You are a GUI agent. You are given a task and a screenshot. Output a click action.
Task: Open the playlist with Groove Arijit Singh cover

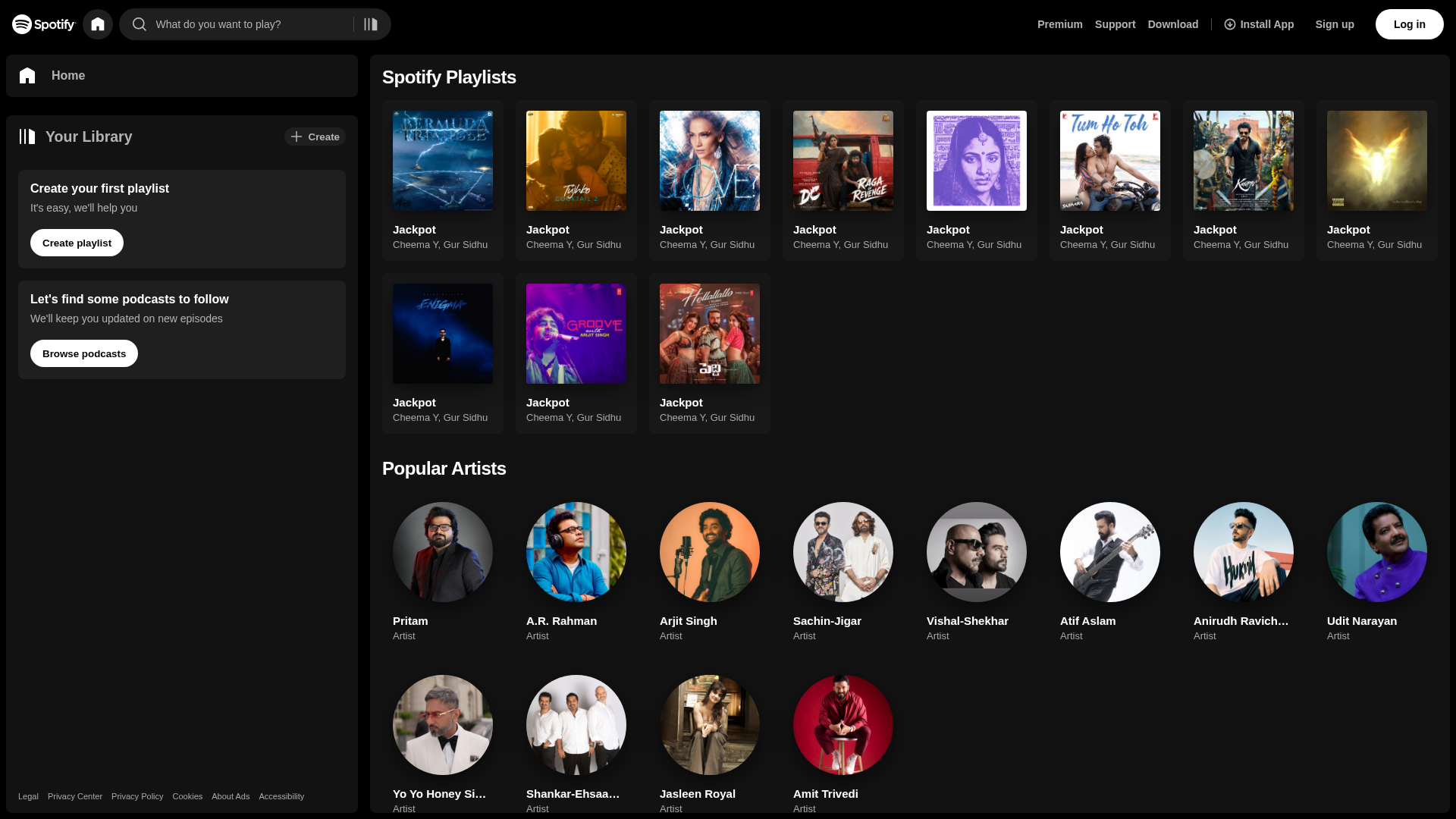(x=576, y=353)
